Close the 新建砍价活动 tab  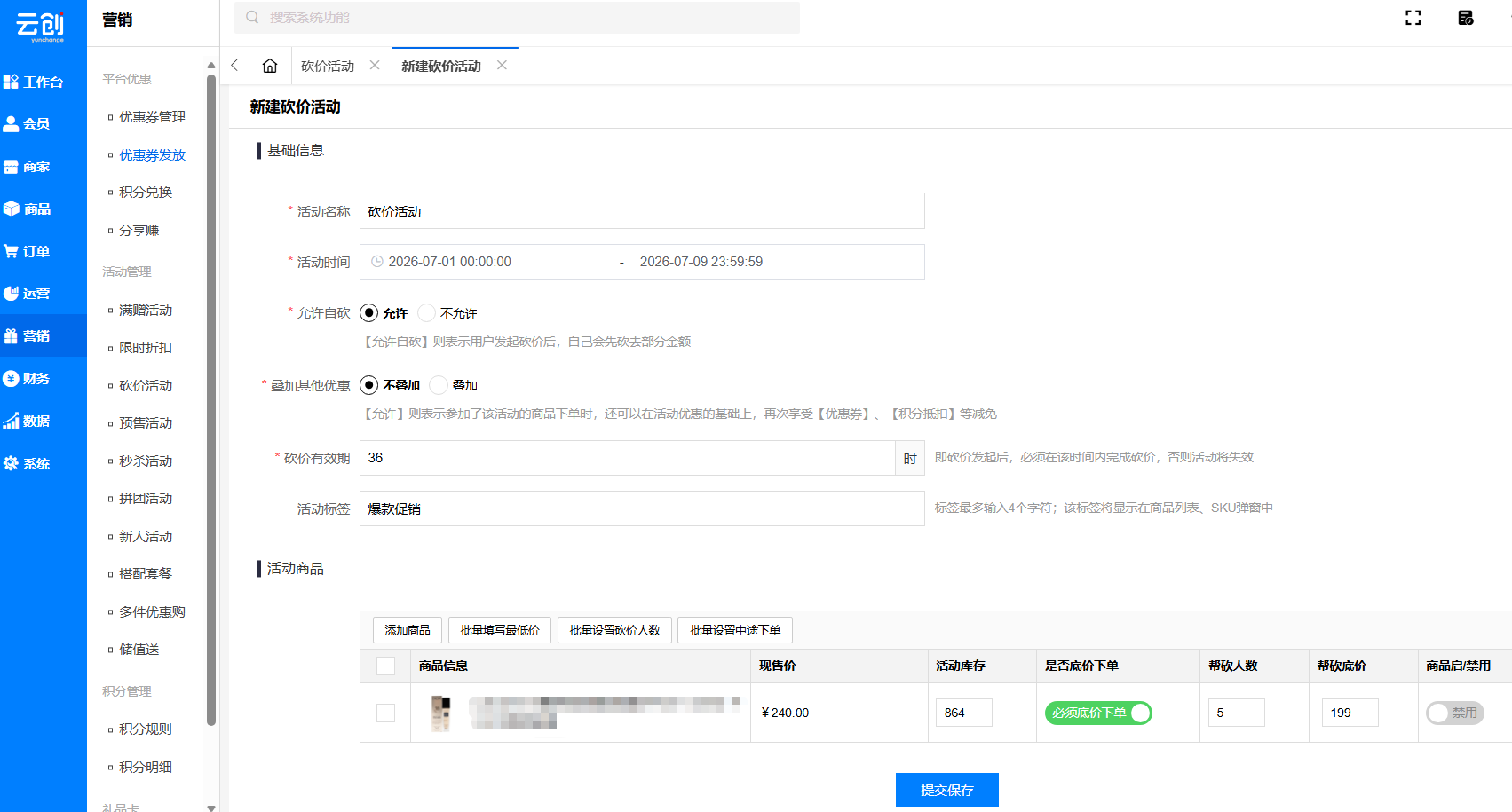(502, 66)
